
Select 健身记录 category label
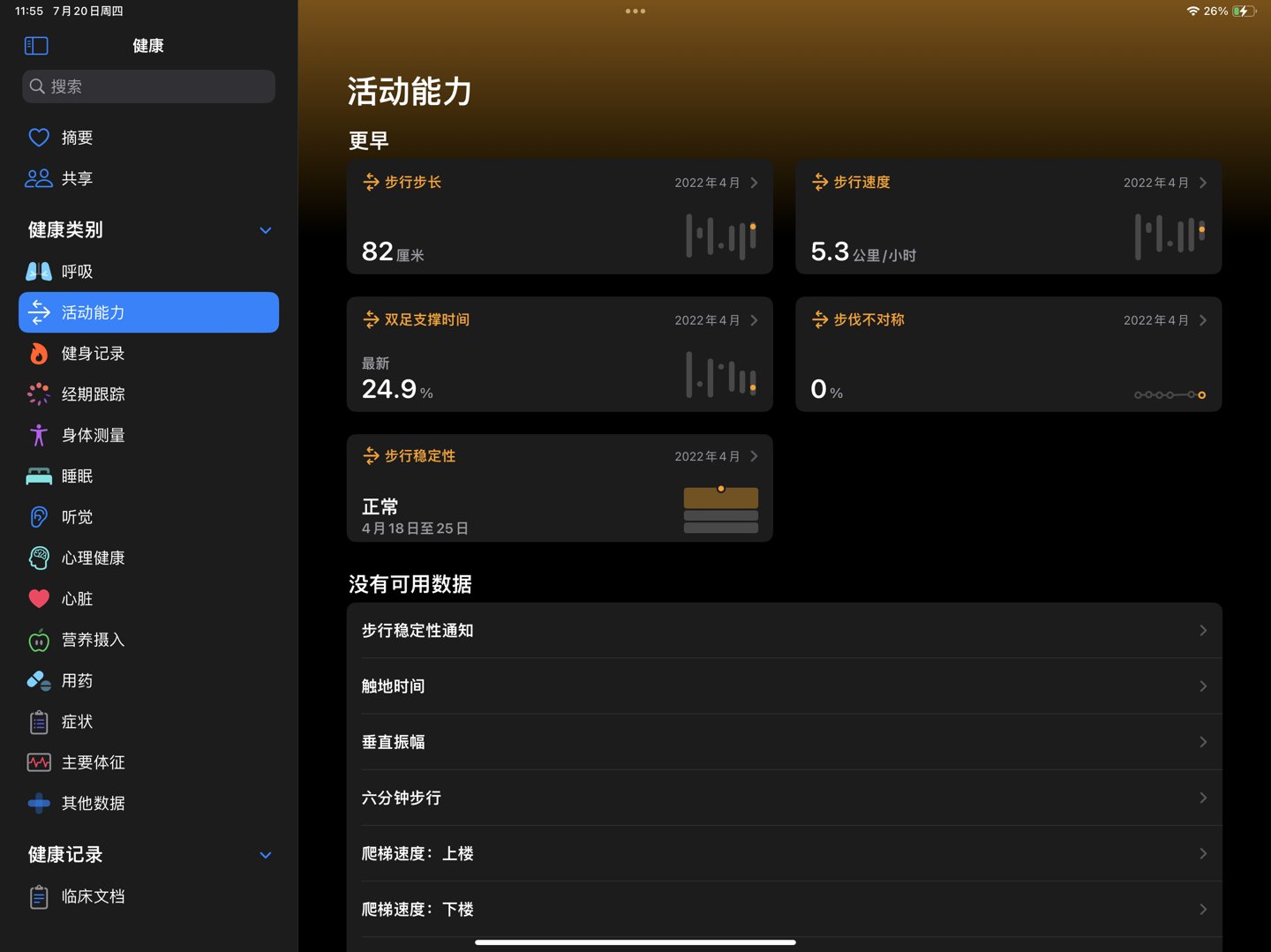tap(93, 354)
